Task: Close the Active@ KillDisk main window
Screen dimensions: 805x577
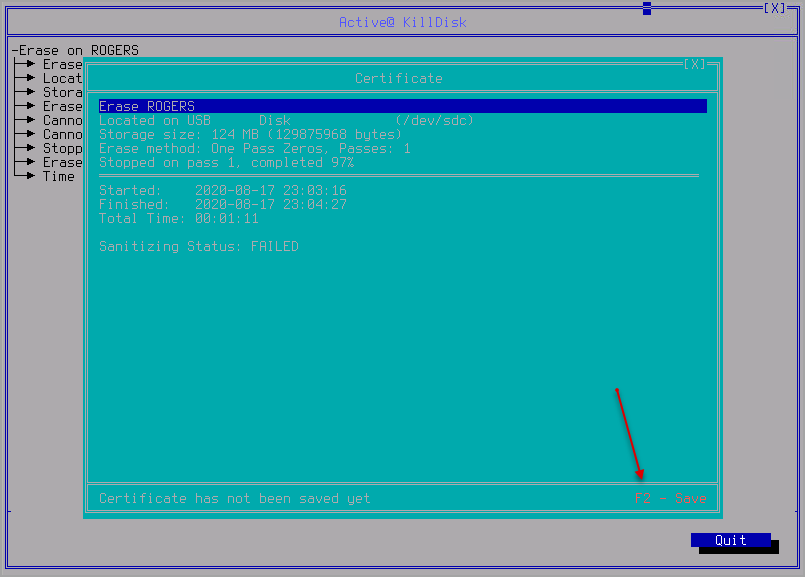Action: pyautogui.click(x=775, y=8)
